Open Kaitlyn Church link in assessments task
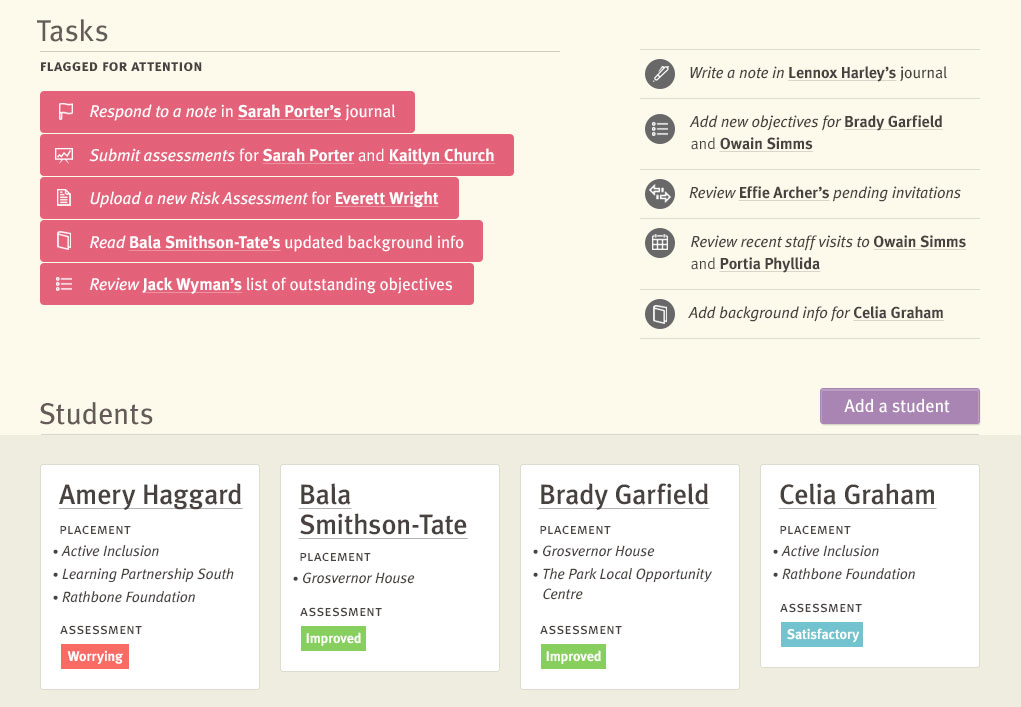 441,156
